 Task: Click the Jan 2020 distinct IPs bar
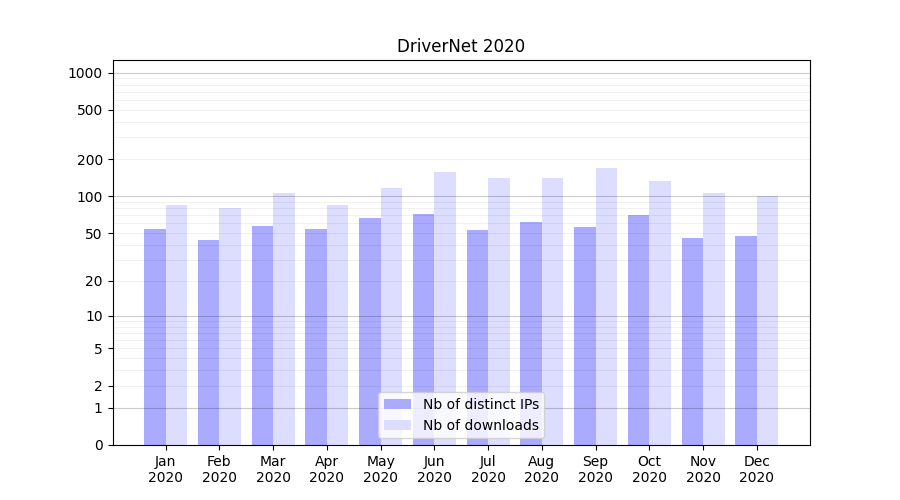tap(155, 336)
